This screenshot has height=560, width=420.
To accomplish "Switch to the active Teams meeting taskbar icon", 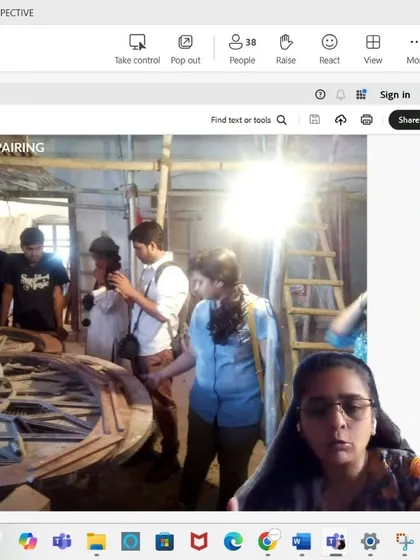I will [336, 541].
